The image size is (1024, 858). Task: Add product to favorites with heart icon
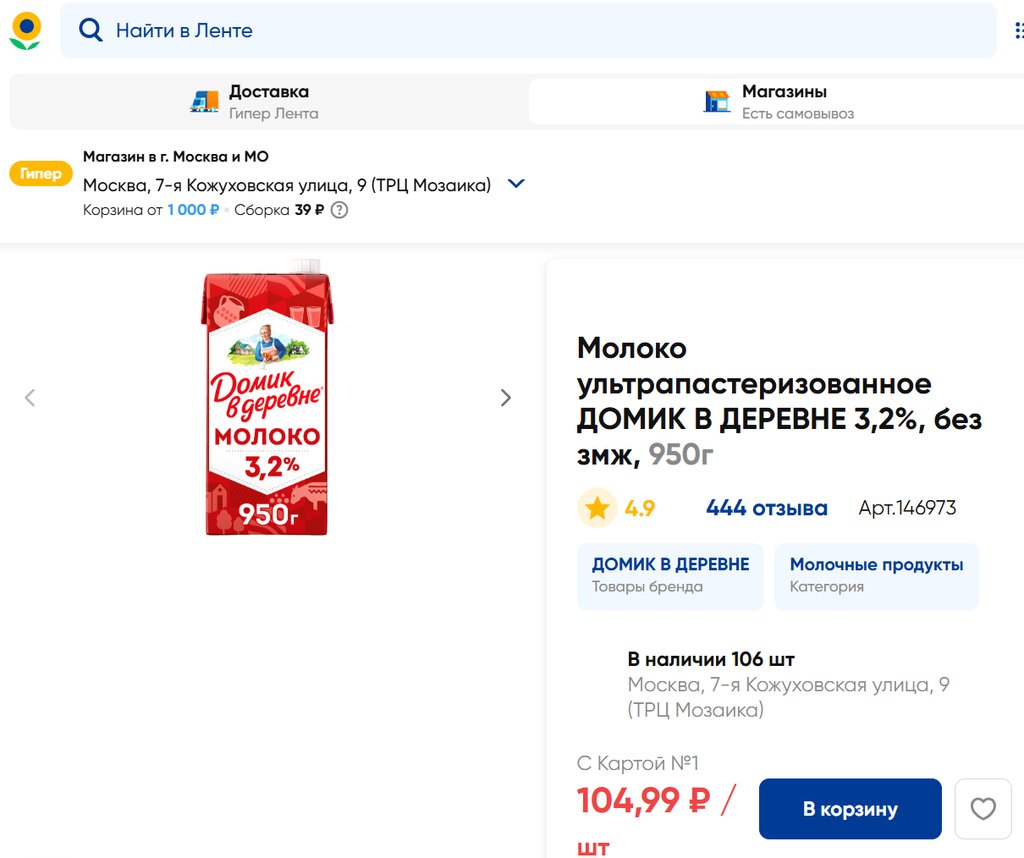coord(983,808)
